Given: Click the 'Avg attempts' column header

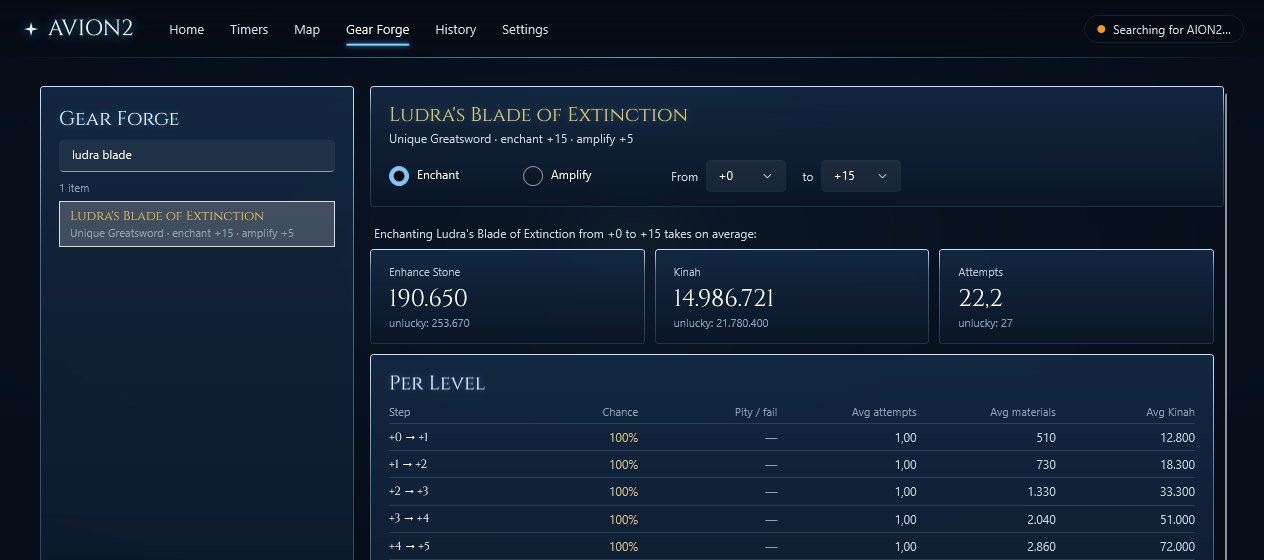Looking at the screenshot, I should click(x=884, y=412).
